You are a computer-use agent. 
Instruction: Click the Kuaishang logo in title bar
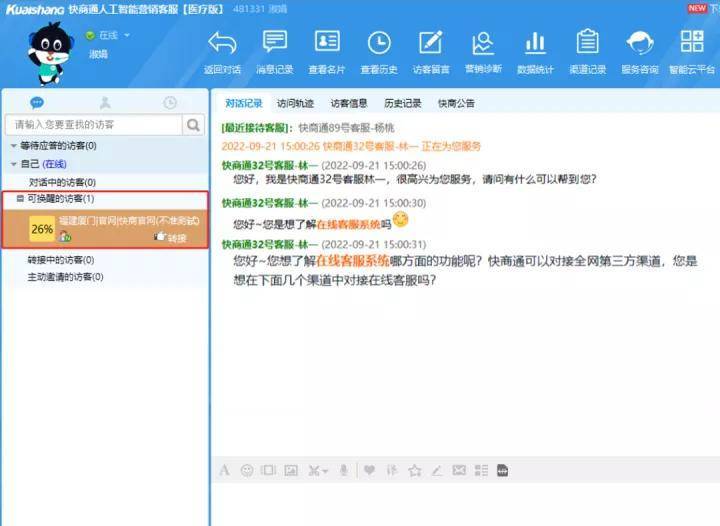coord(35,9)
